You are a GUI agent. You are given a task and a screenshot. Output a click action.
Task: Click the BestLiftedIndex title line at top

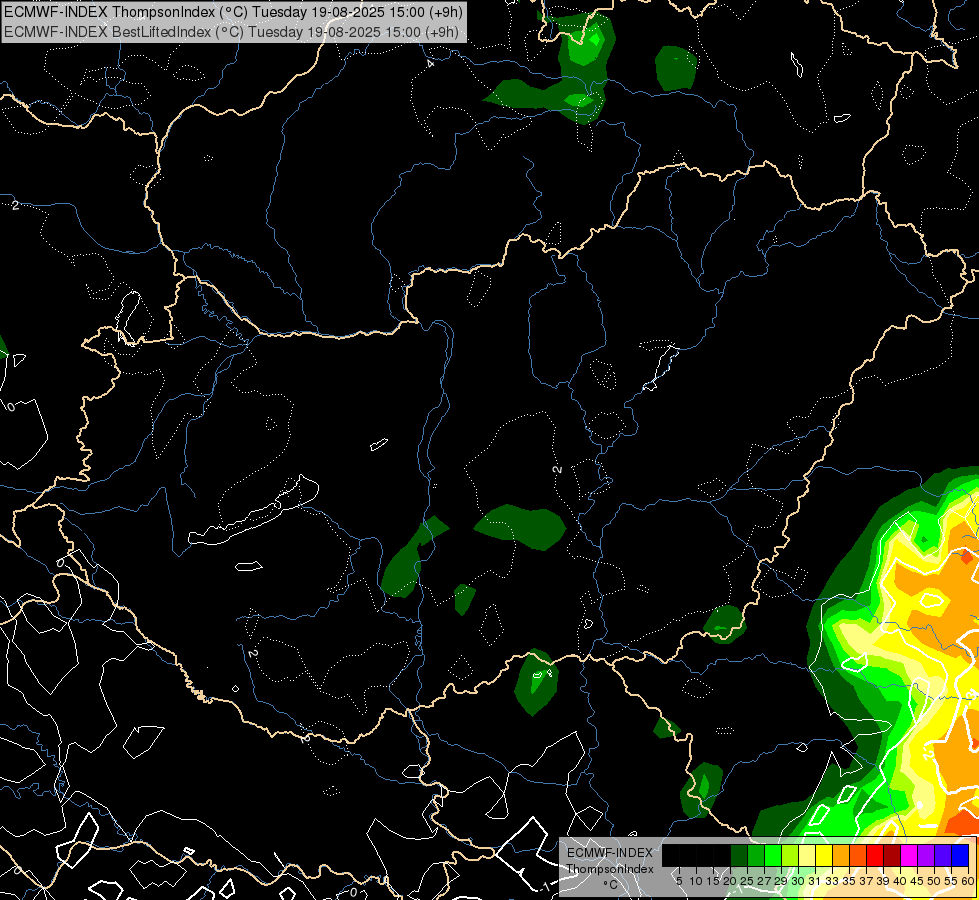[231, 32]
